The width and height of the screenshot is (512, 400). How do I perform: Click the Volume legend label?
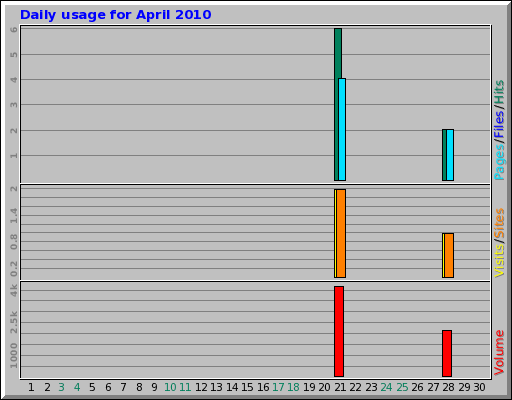[499, 353]
